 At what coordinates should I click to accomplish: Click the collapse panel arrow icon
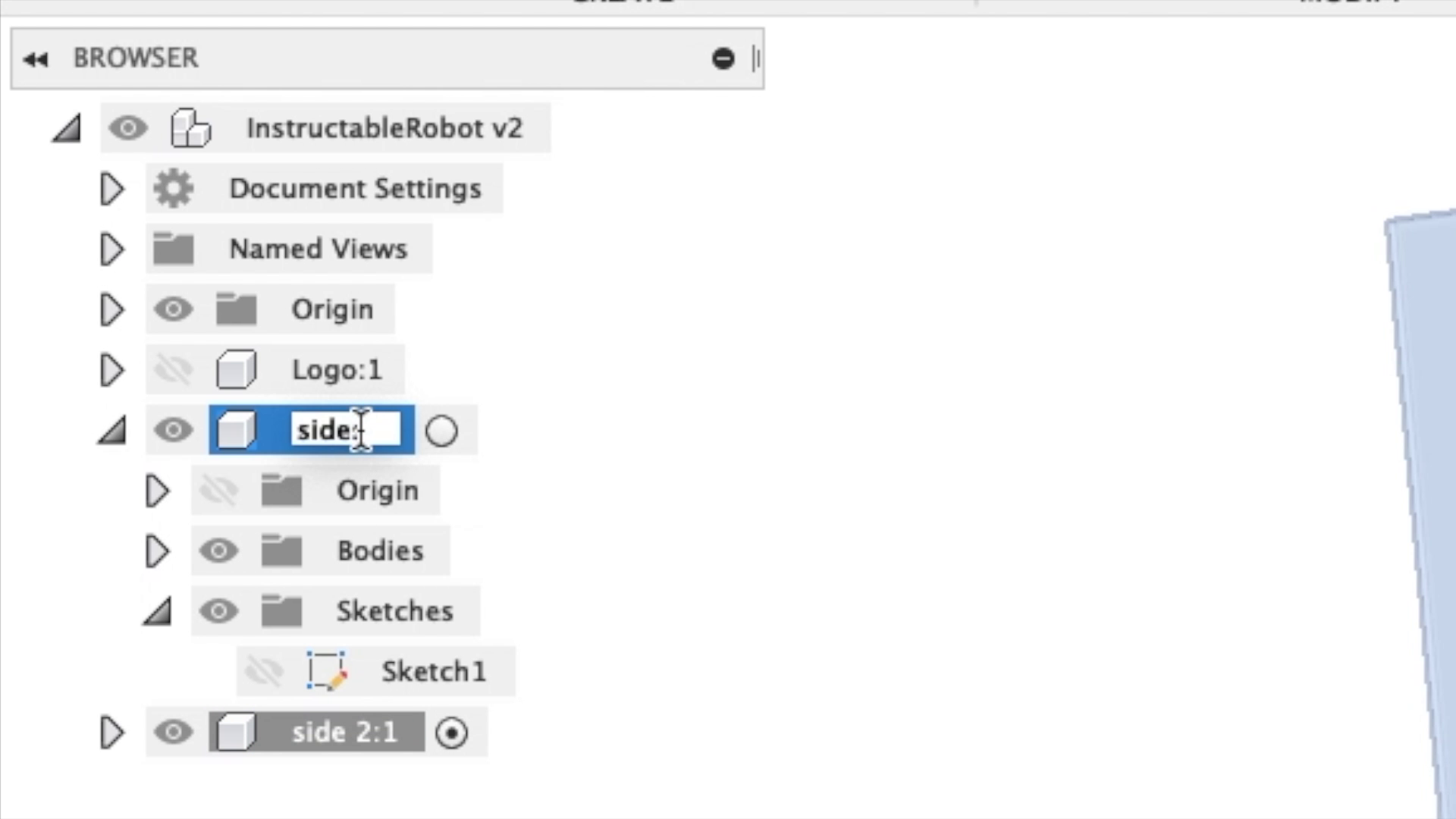point(36,58)
